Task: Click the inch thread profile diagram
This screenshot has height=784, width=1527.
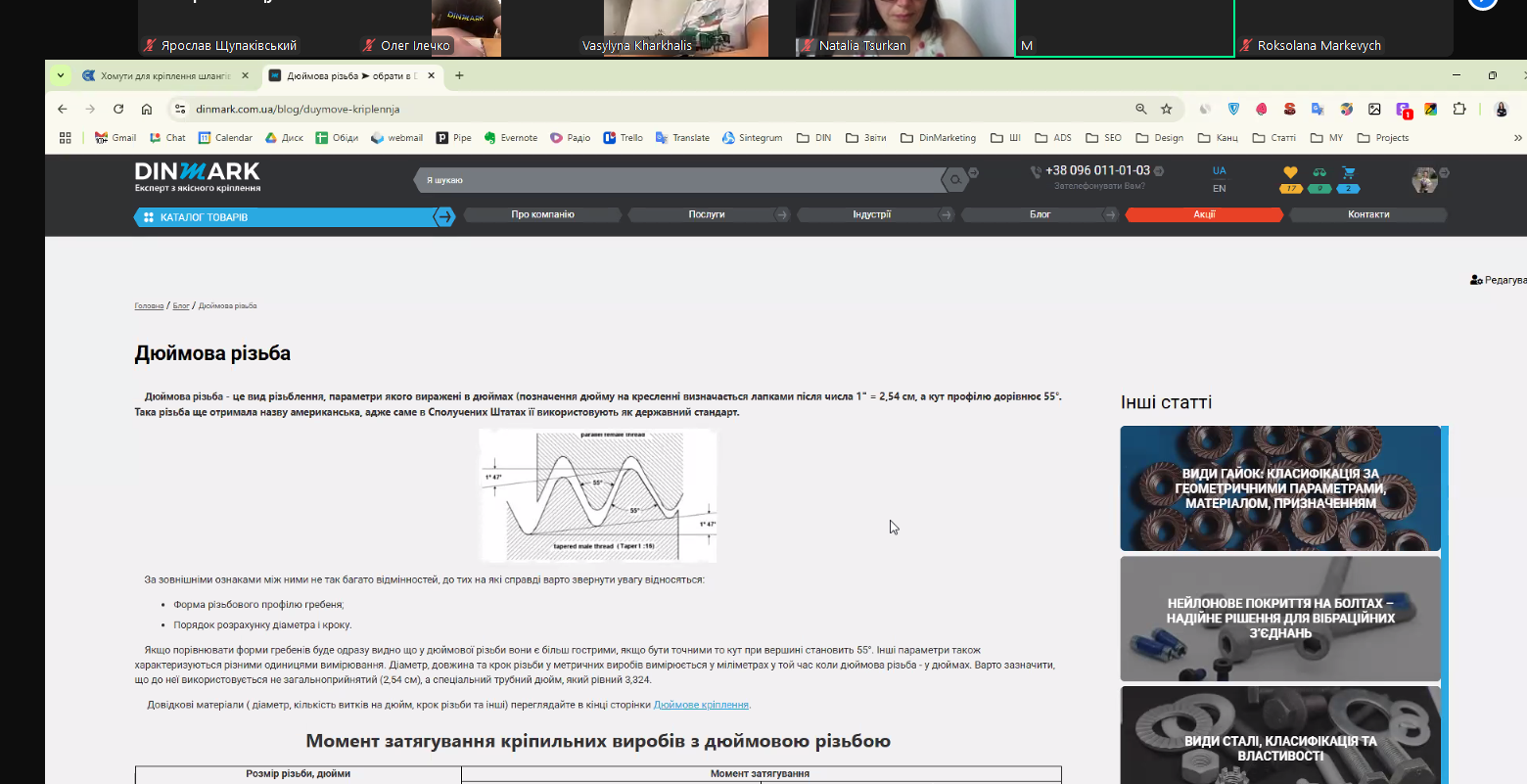Action: (598, 496)
